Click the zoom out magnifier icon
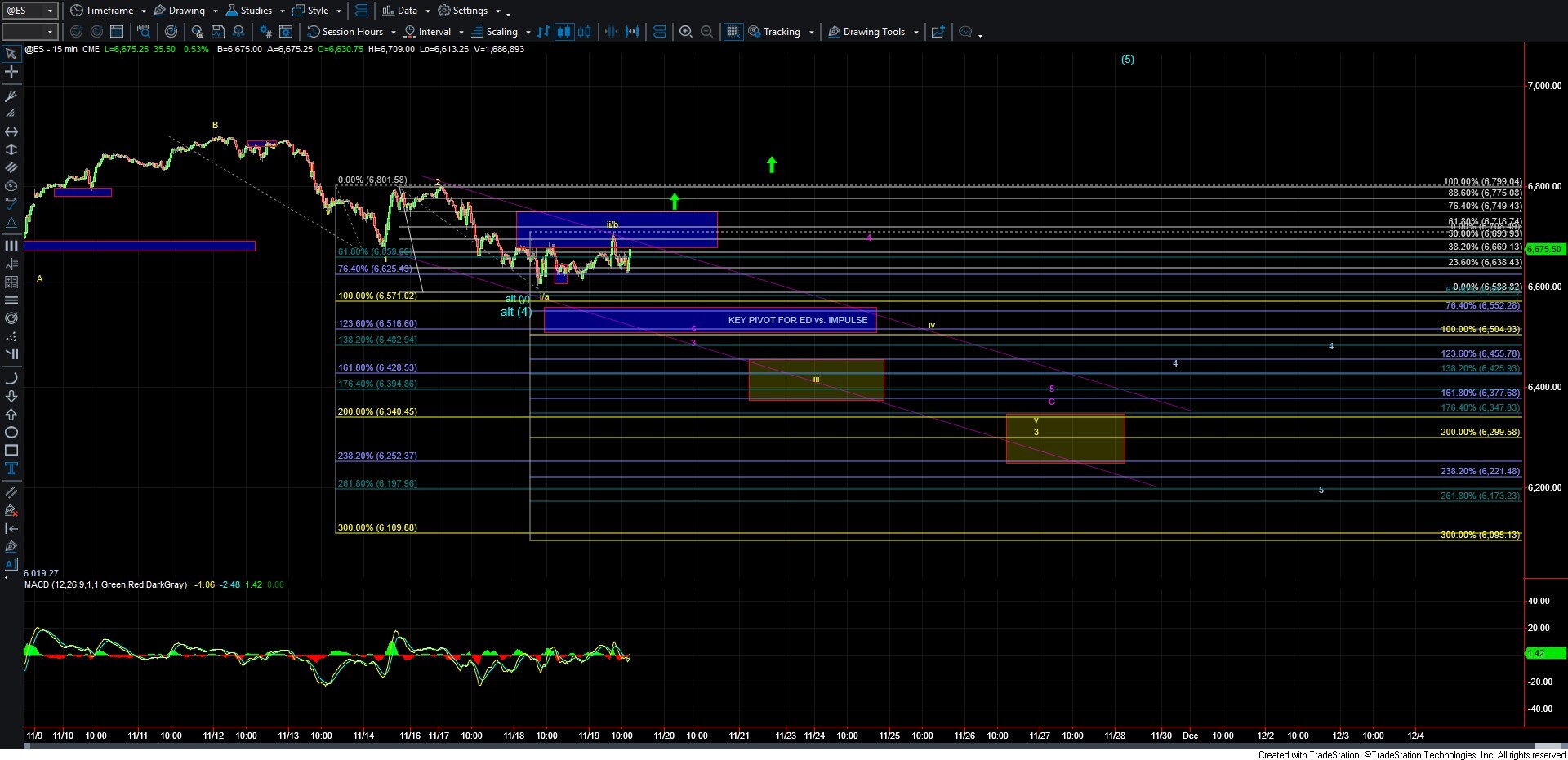The height and width of the screenshot is (760, 1568). [707, 32]
